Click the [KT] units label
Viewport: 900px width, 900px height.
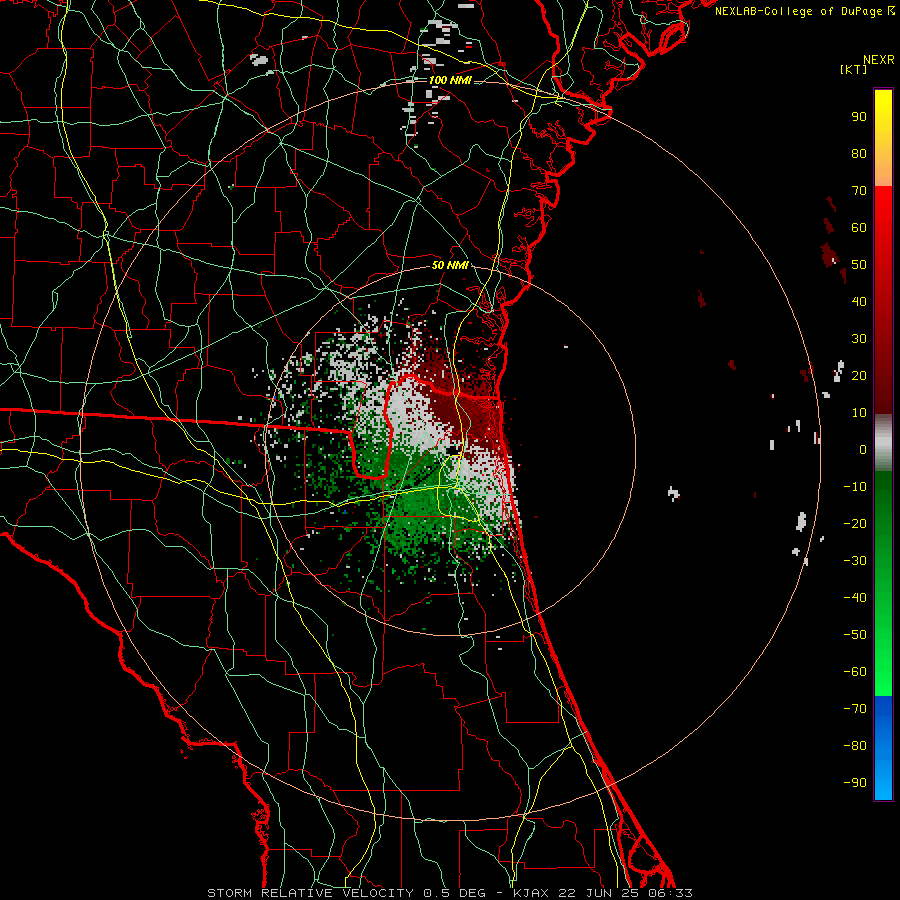point(853,69)
